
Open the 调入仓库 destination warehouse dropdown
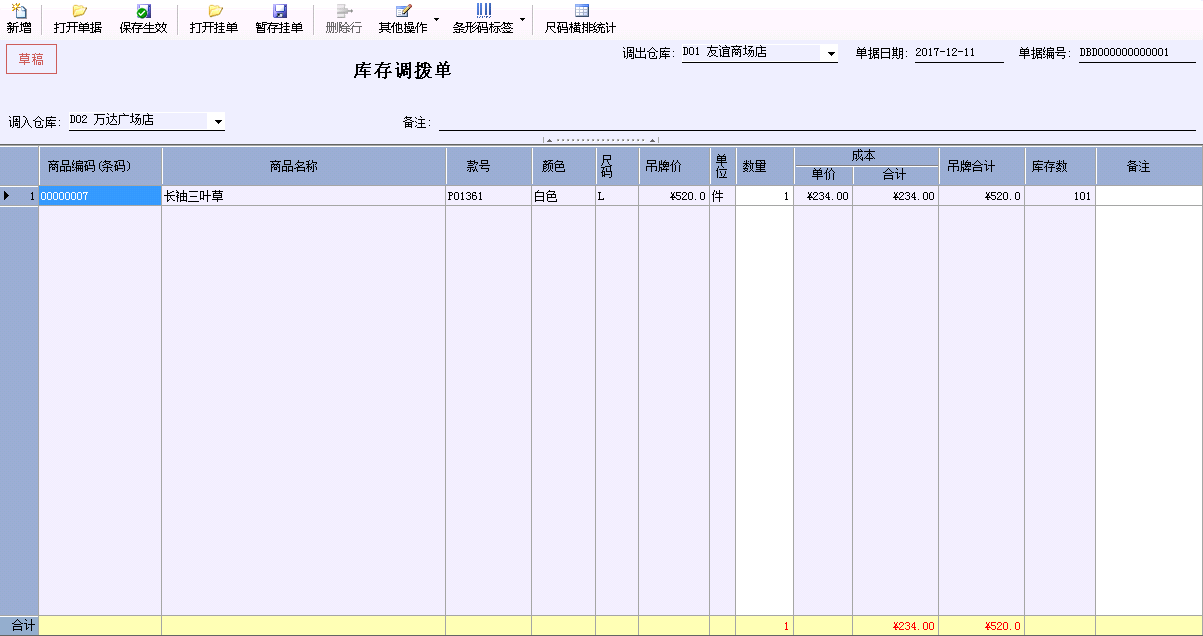click(x=219, y=120)
